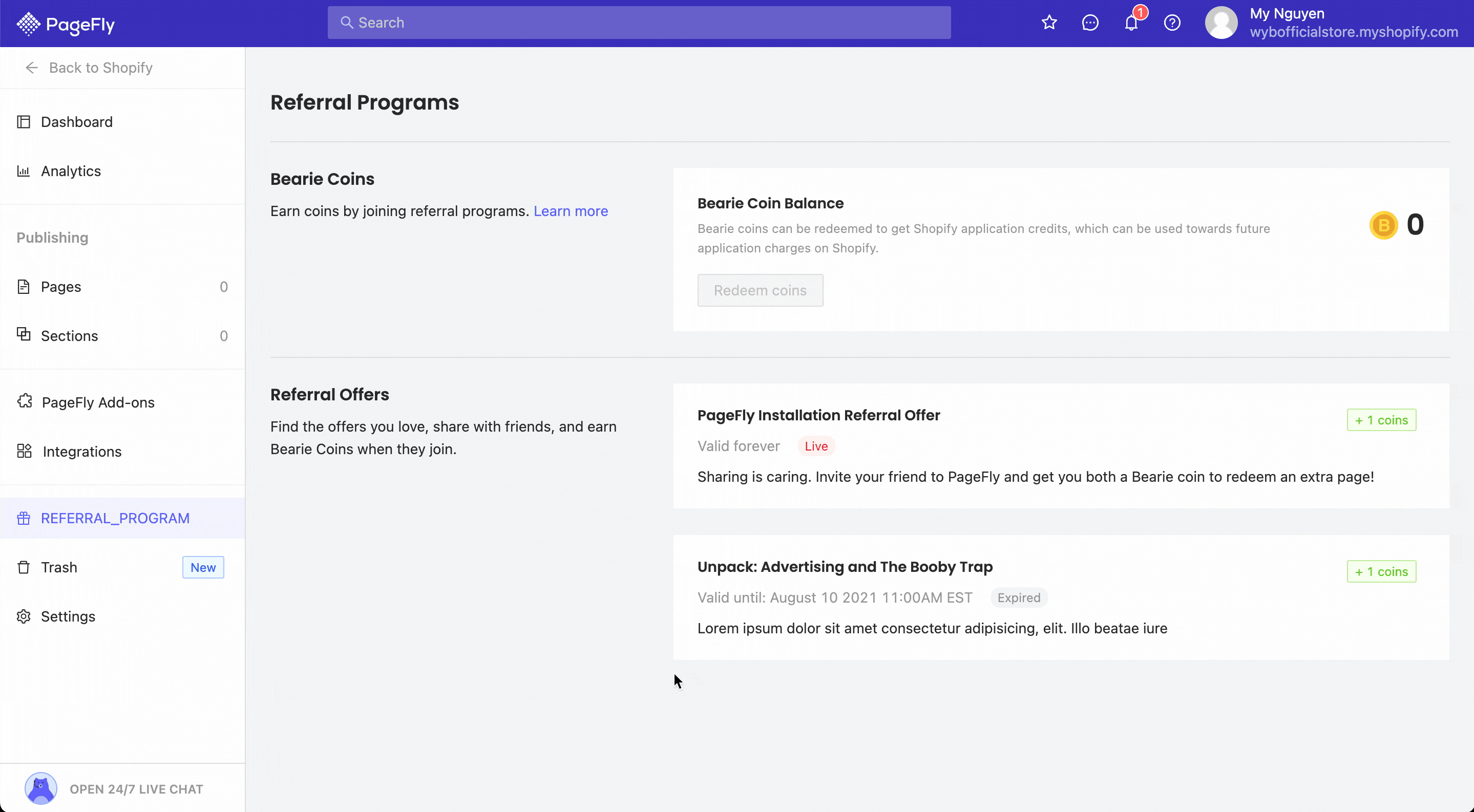Screen dimensions: 1474x812
Task: Click the coin balance number 0
Action: click(x=1415, y=225)
